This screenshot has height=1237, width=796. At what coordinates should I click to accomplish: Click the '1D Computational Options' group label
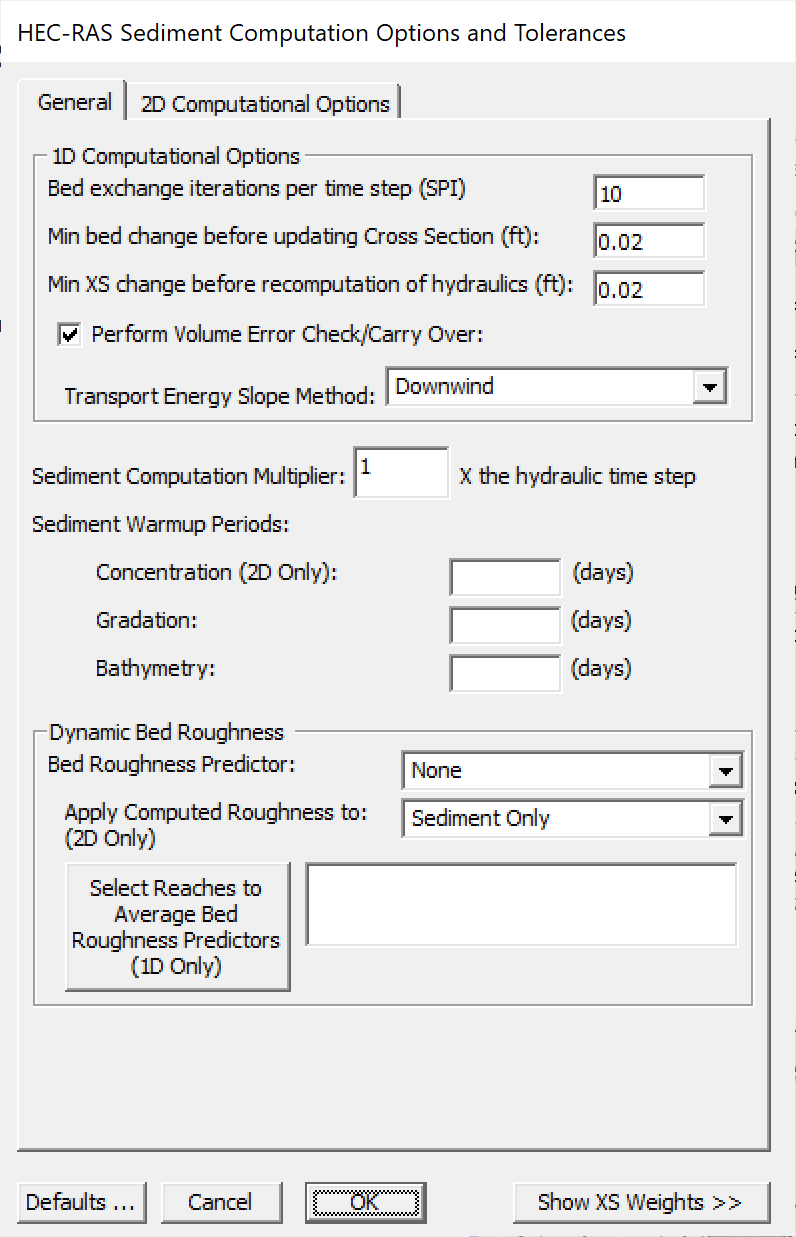176,156
